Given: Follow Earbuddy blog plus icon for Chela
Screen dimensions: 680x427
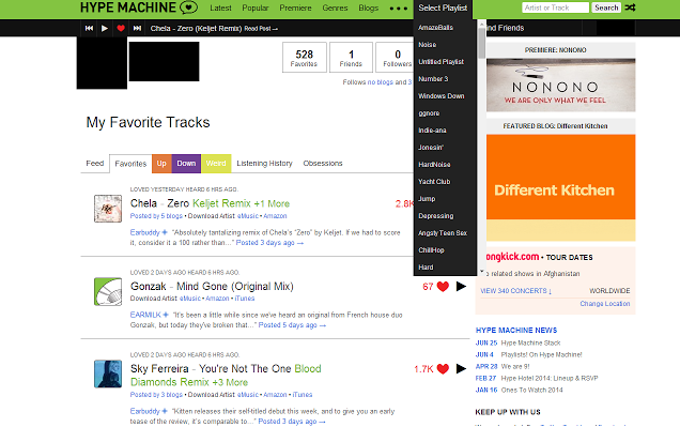Looking at the screenshot, I should click(x=165, y=233).
